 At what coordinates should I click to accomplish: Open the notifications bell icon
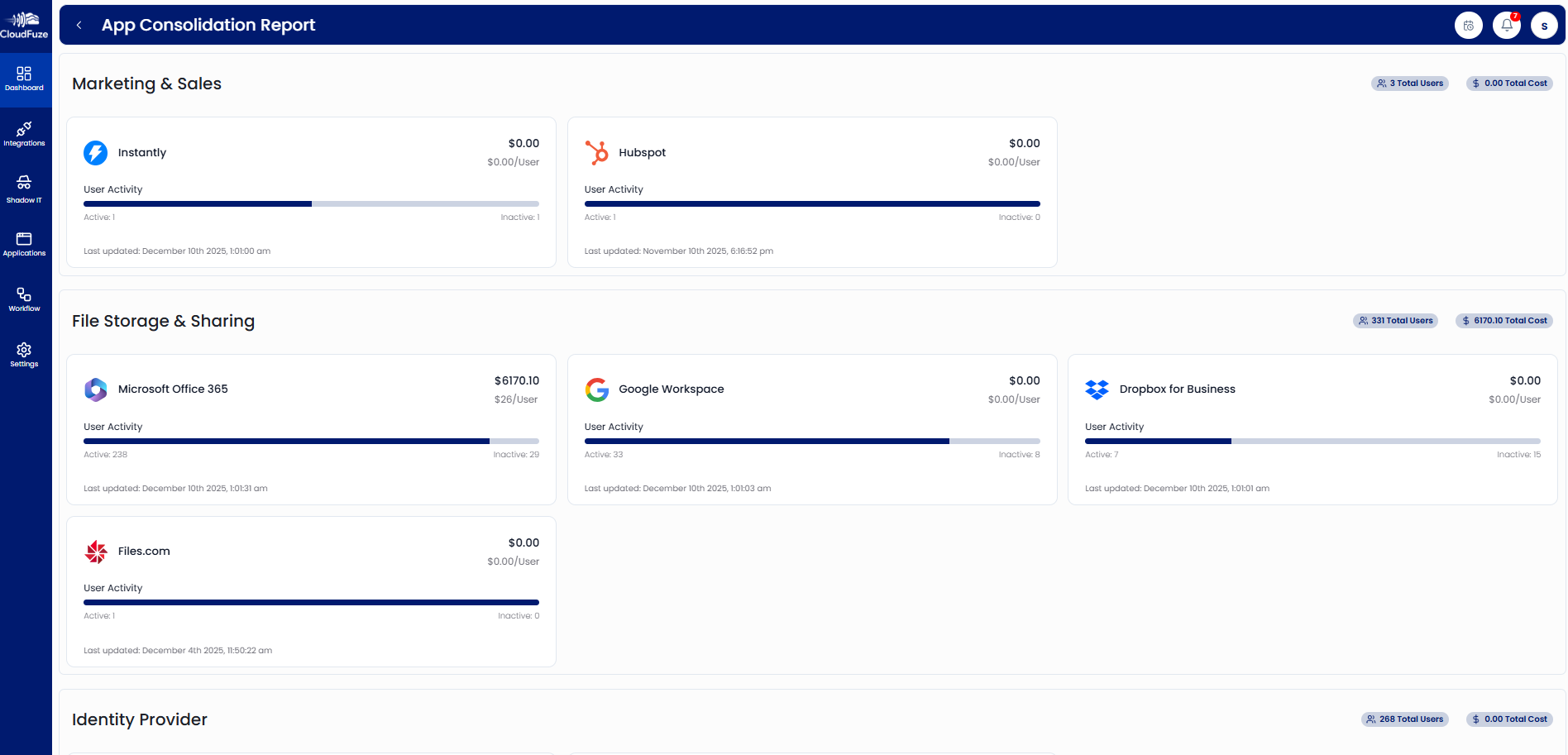pos(1506,25)
